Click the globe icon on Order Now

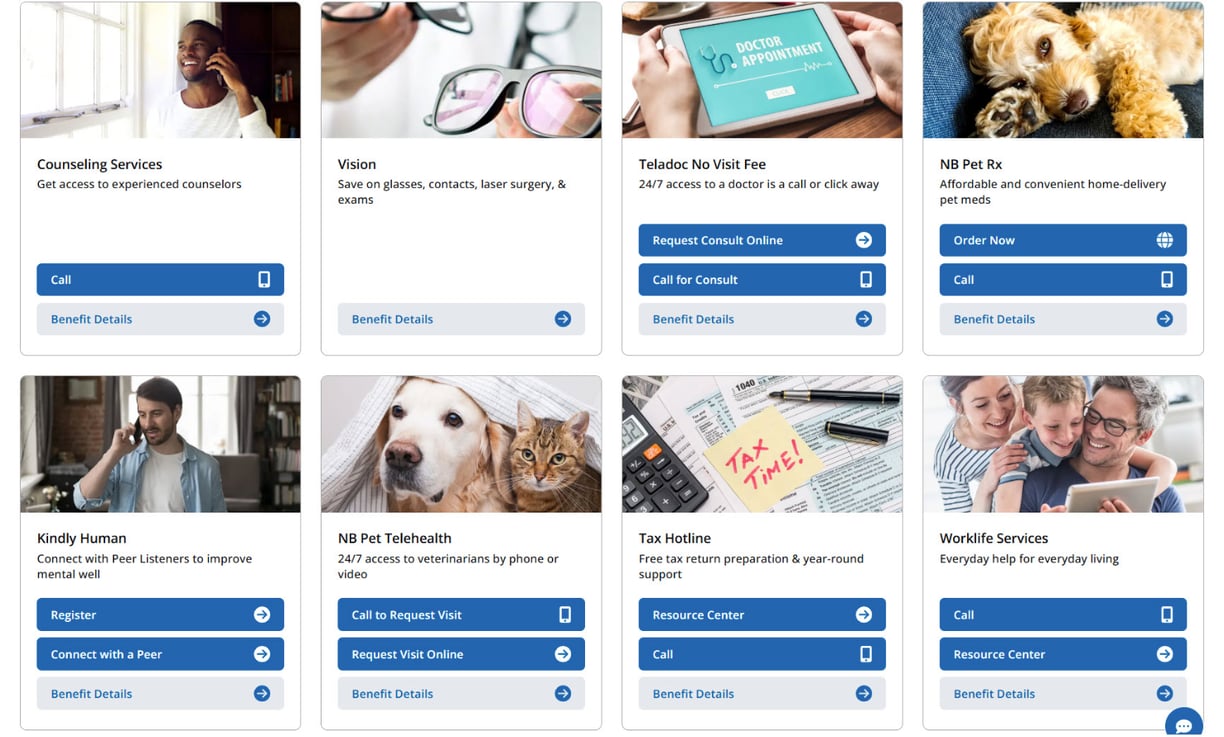tap(1165, 240)
